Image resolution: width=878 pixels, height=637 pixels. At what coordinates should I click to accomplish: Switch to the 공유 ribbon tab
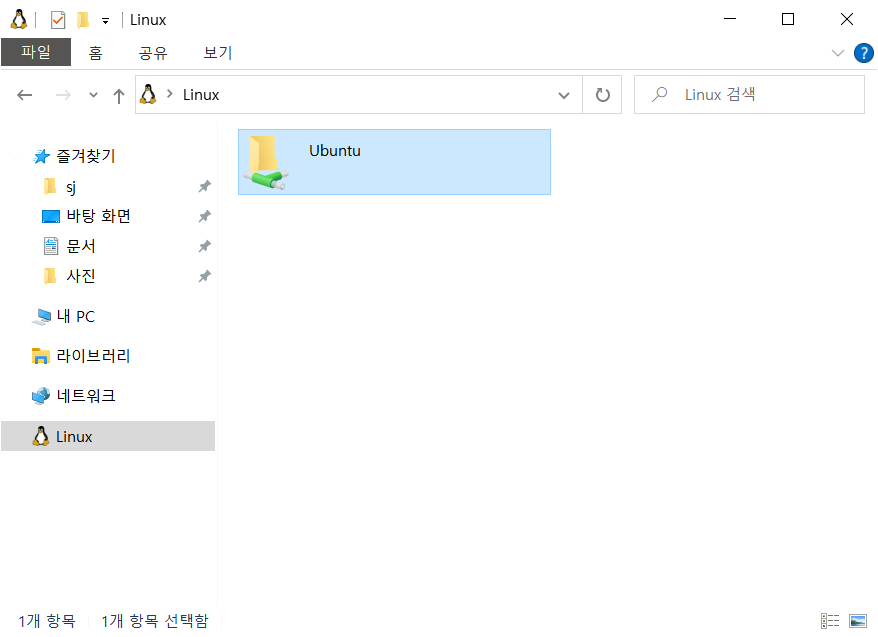tap(153, 53)
